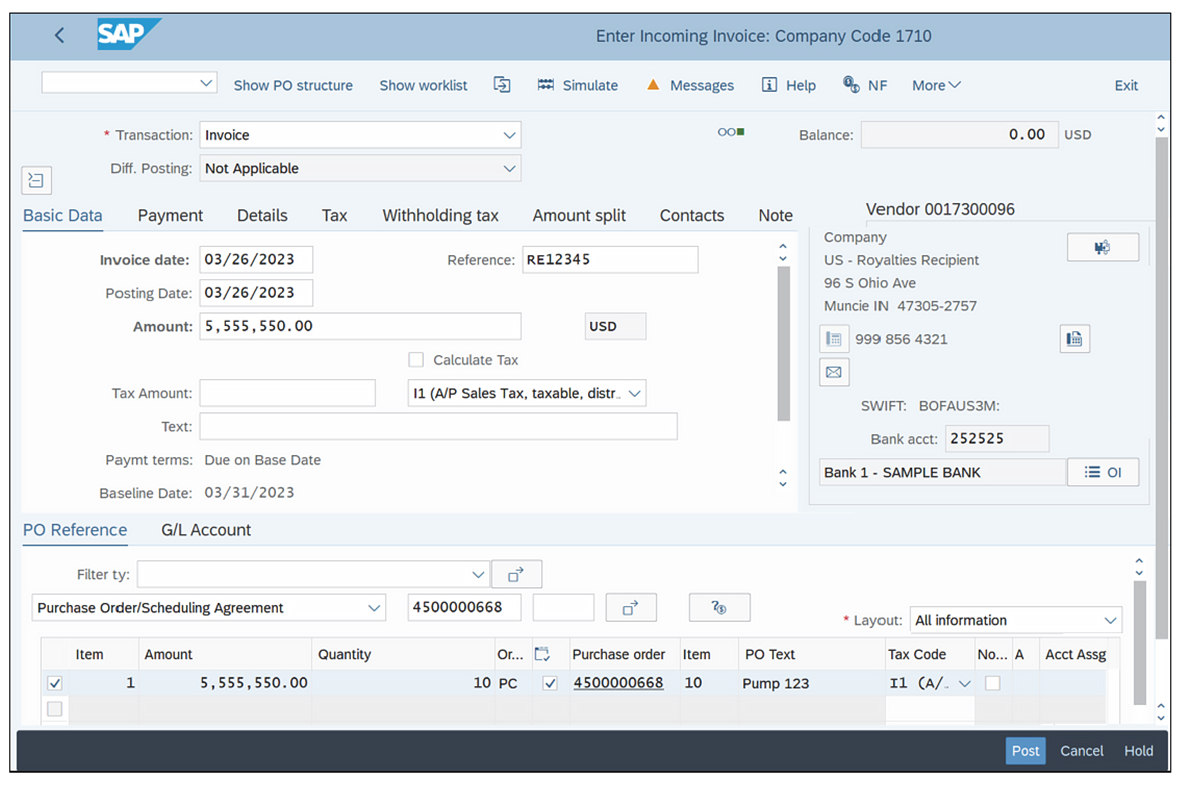This screenshot has height=786, width=1183.
Task: Click the cash discount help icon in PO Reference
Action: [x=719, y=607]
